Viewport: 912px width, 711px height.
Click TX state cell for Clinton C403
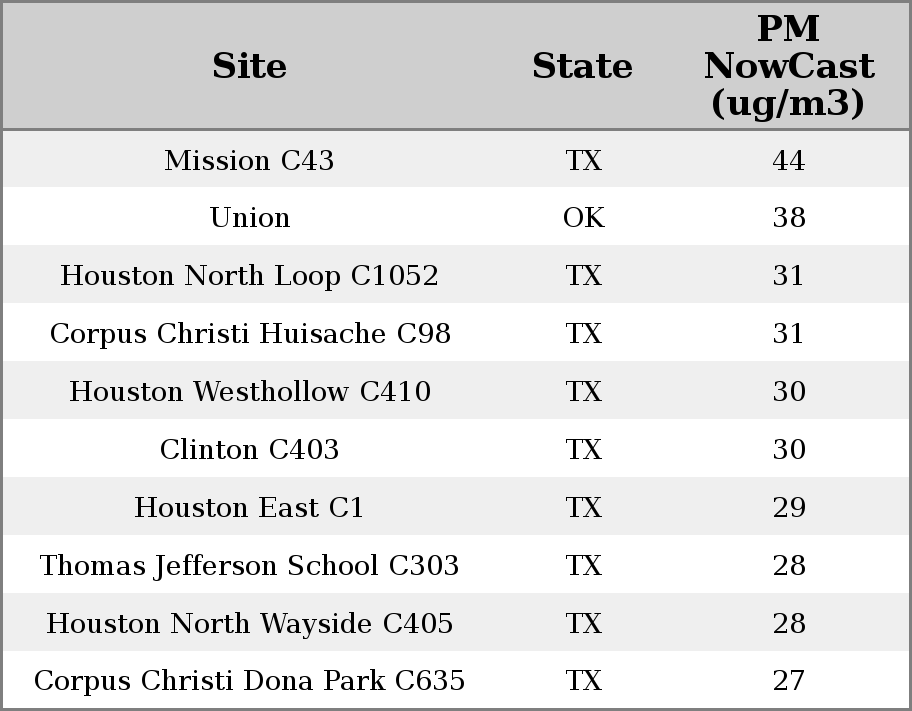583,450
